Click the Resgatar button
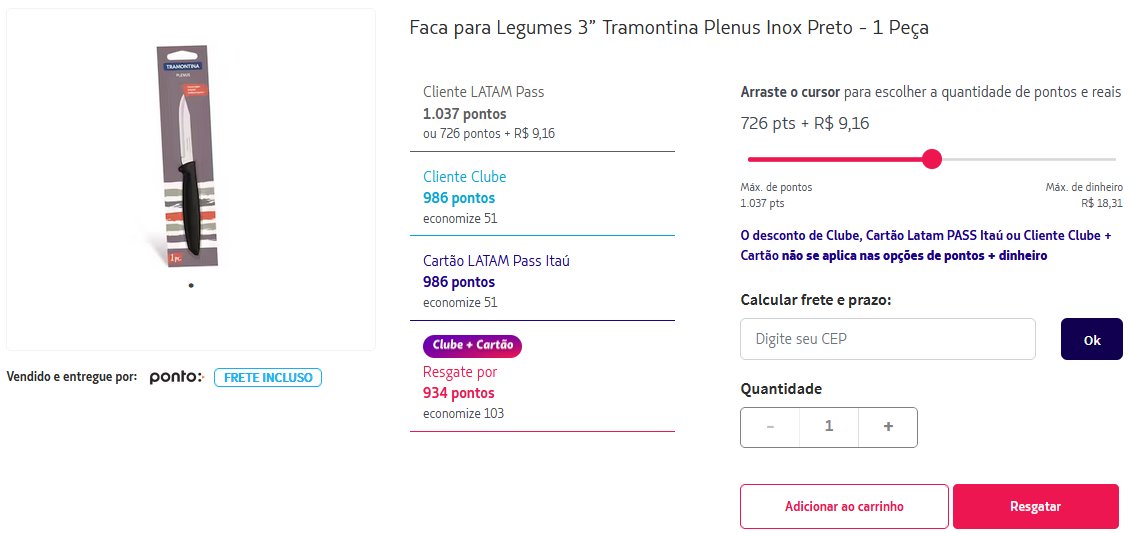Viewport: 1130px width, 533px height. tap(1035, 506)
